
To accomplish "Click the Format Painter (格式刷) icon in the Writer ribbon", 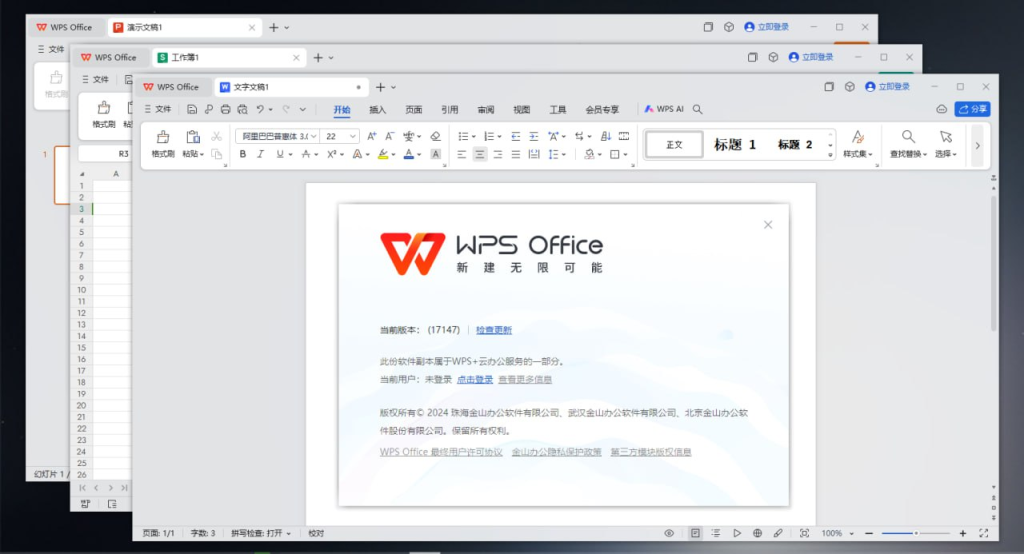I will coord(163,137).
